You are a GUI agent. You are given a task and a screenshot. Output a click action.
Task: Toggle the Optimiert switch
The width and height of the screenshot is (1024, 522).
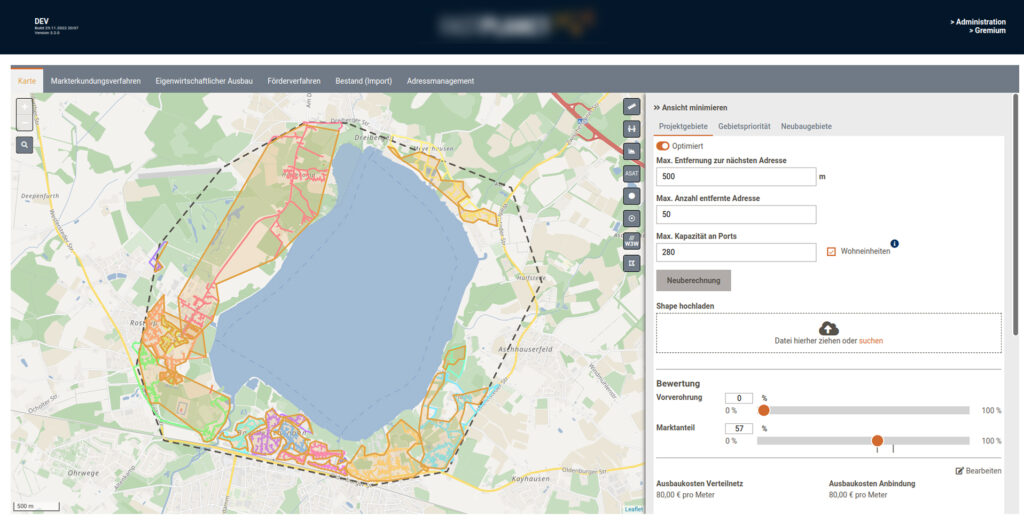click(x=663, y=146)
